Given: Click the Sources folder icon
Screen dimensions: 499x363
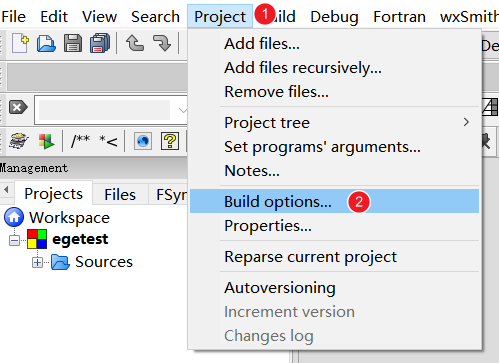Looking at the screenshot, I should (x=60, y=262).
